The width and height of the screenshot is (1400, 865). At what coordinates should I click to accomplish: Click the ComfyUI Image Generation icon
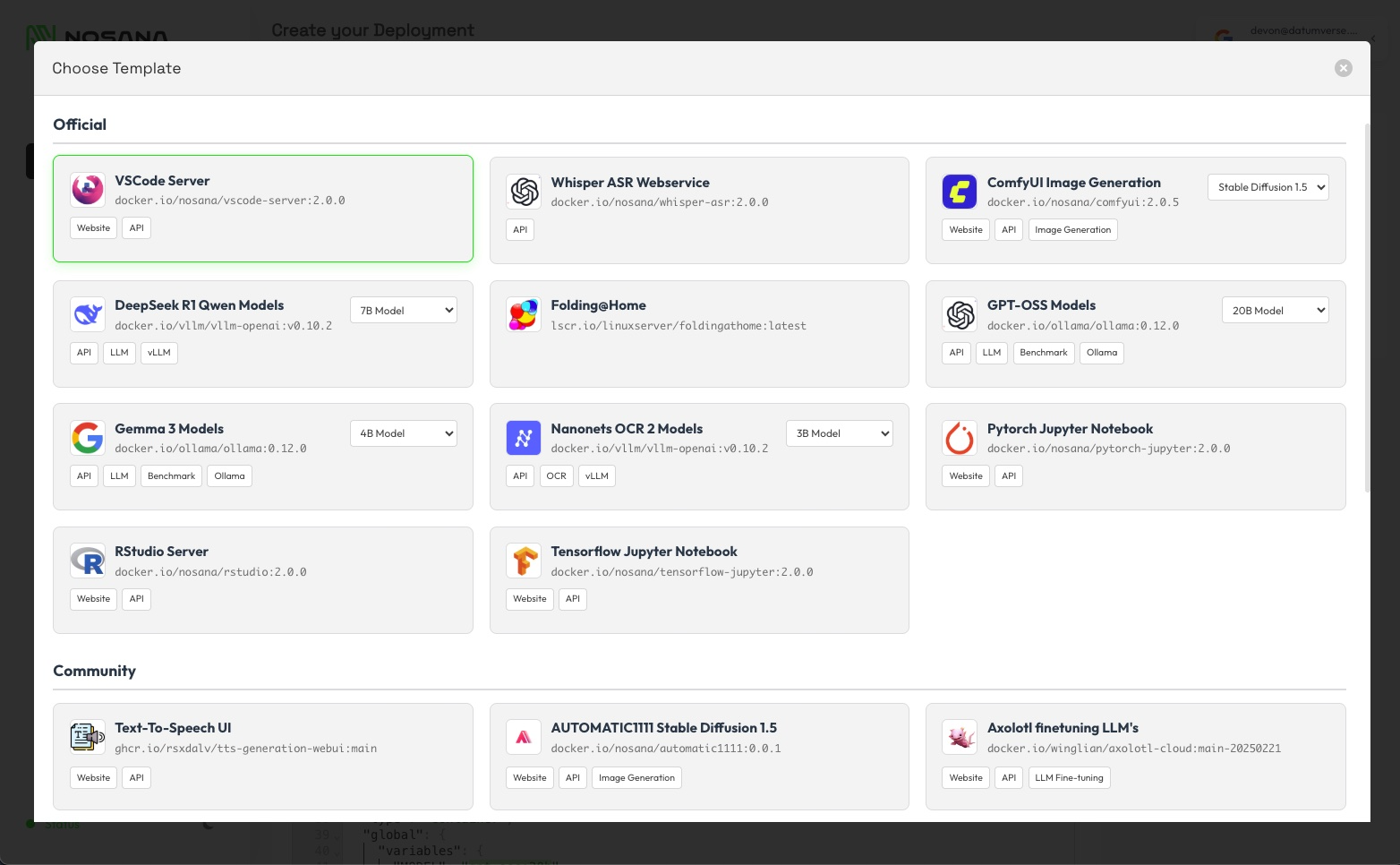pos(960,192)
